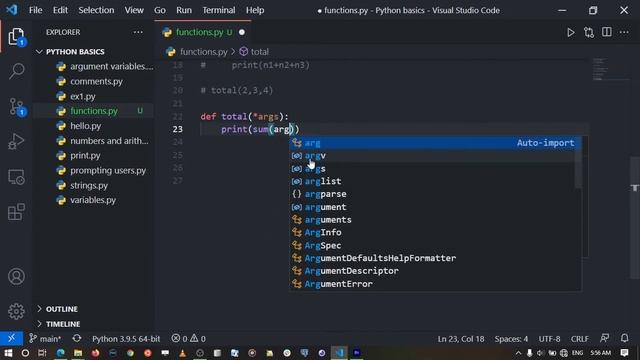Screen dimensions: 640x360
Task: Select args suggestion in autocomplete list
Action: coord(435,169)
